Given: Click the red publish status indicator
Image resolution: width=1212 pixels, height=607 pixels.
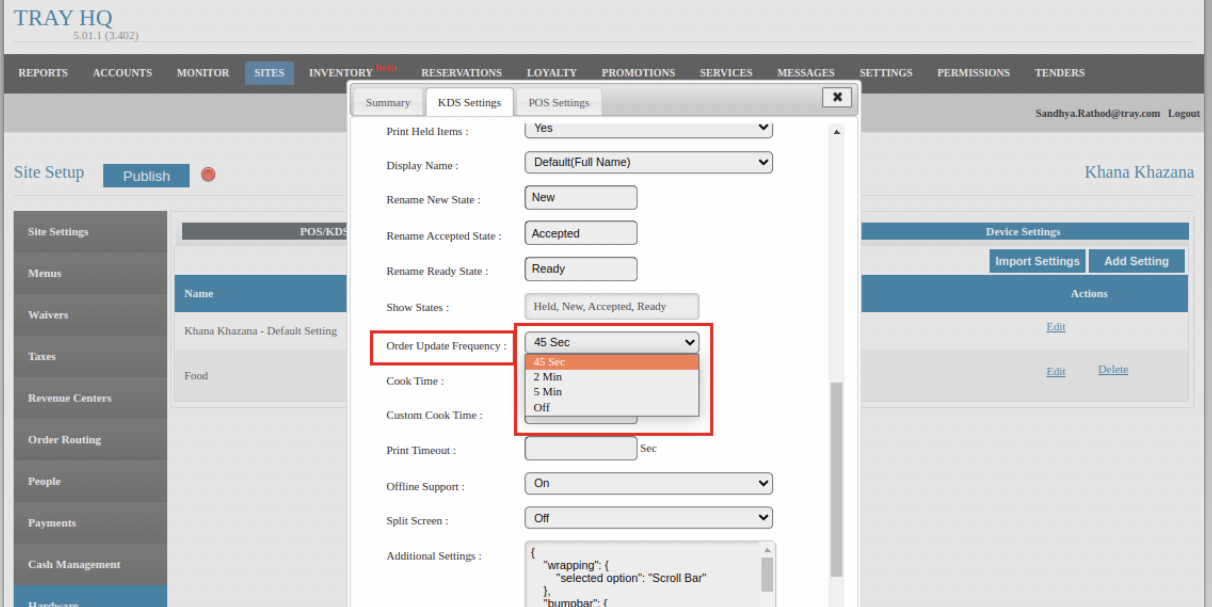Looking at the screenshot, I should [x=208, y=174].
